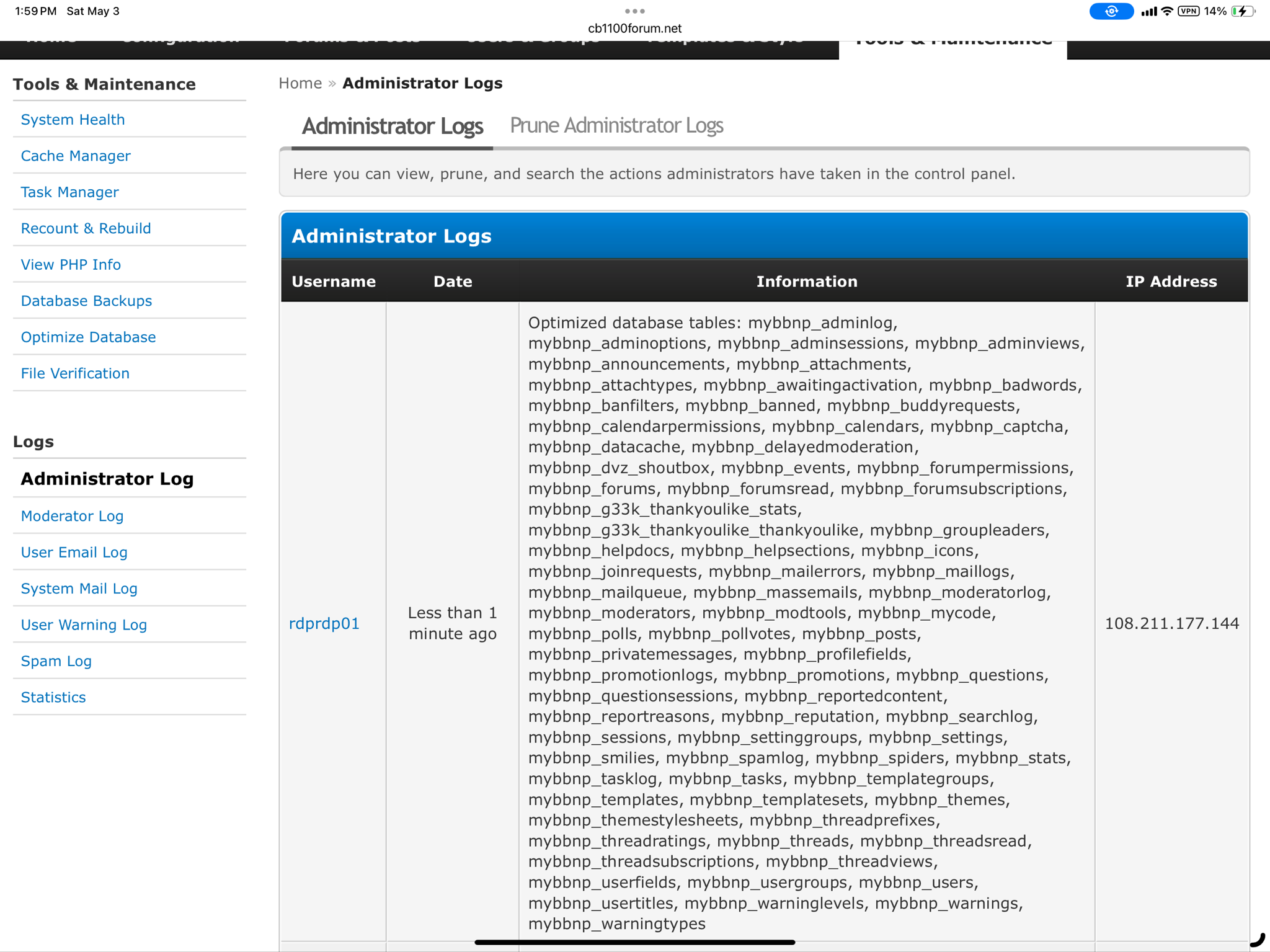Open View PHP Info link

click(71, 265)
